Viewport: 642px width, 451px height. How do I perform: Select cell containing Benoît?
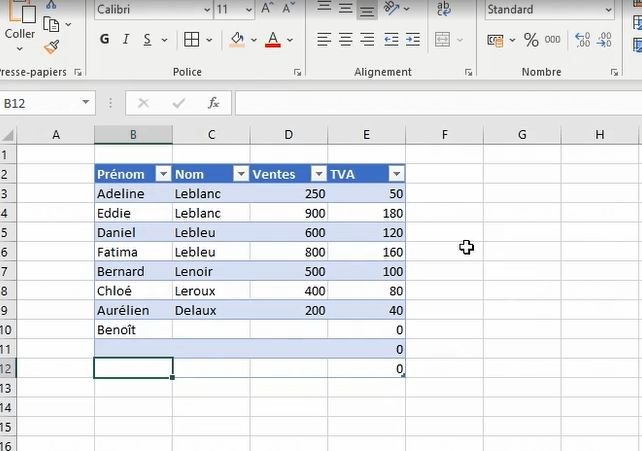[x=133, y=330]
